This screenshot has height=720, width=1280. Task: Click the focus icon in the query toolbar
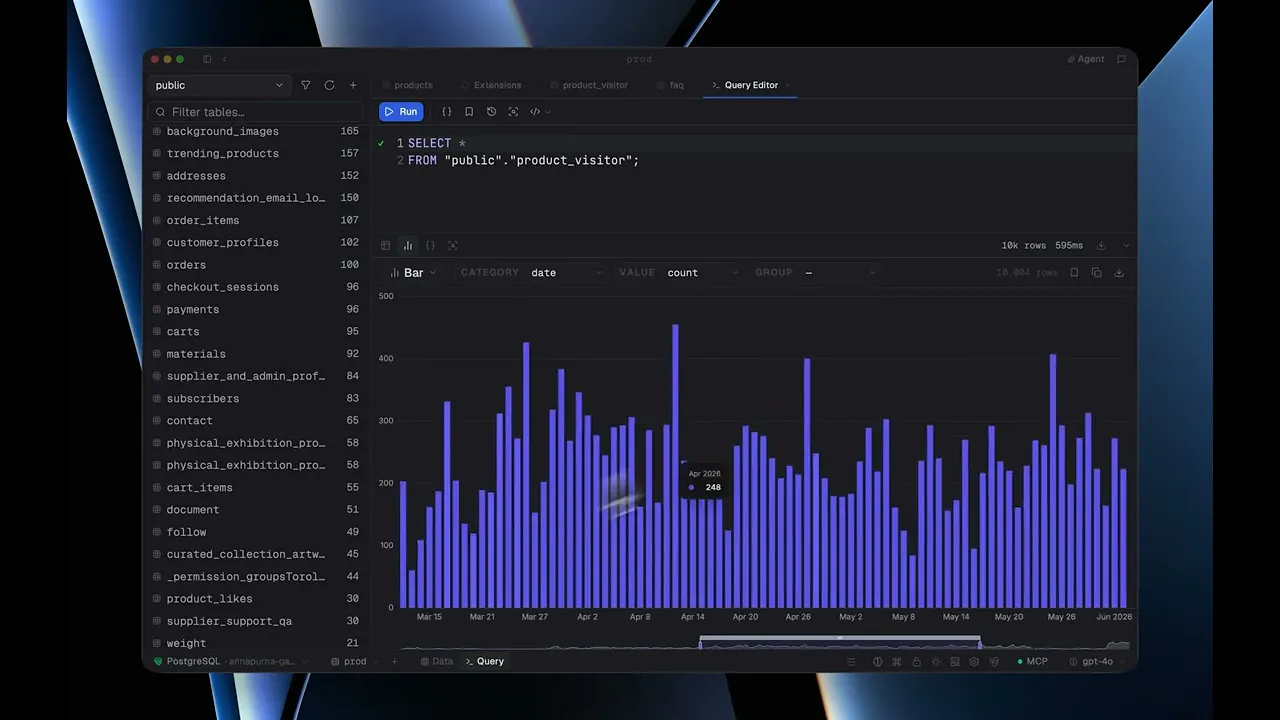click(x=513, y=112)
